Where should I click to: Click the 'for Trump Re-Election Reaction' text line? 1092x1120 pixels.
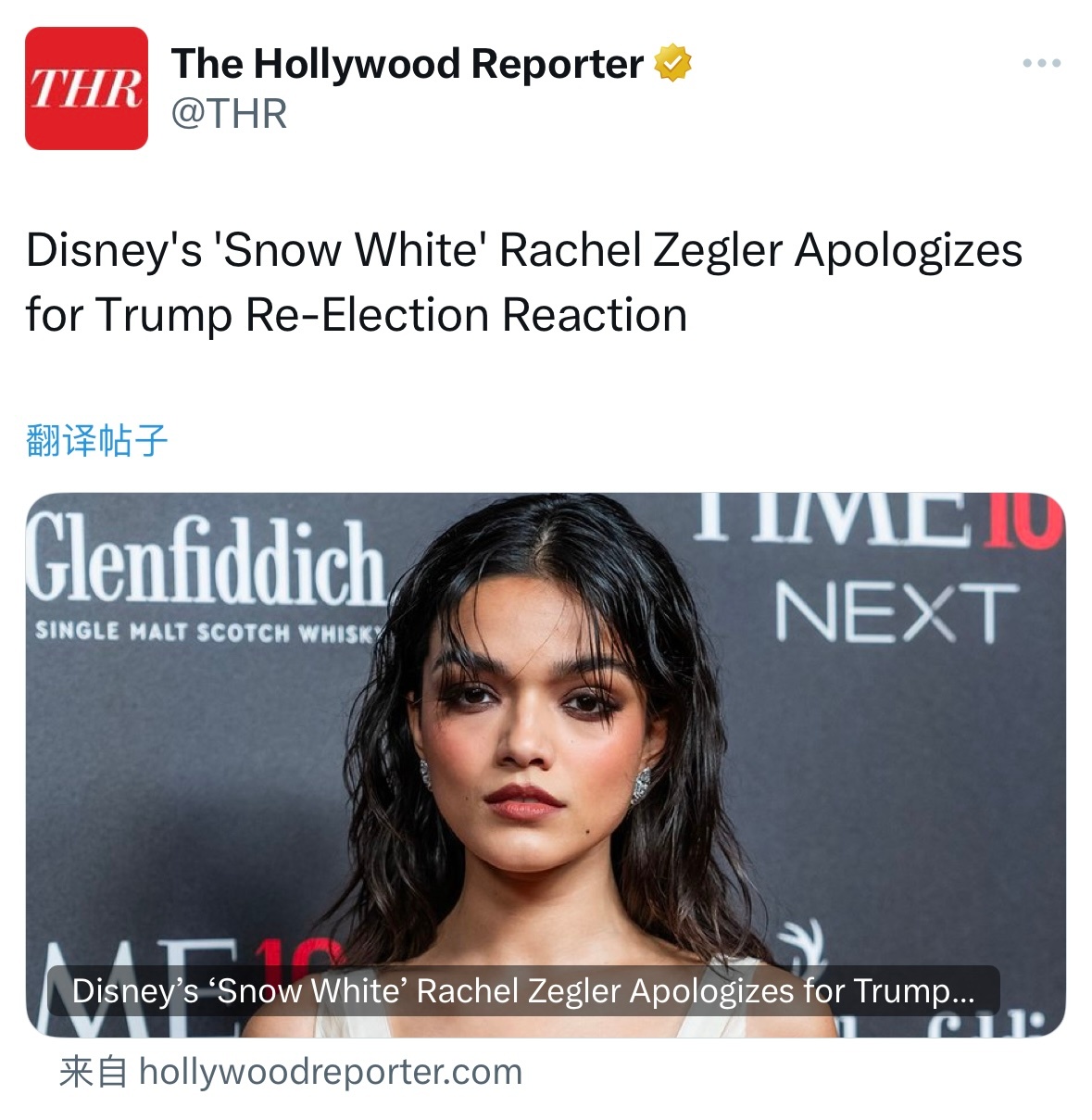point(357,315)
